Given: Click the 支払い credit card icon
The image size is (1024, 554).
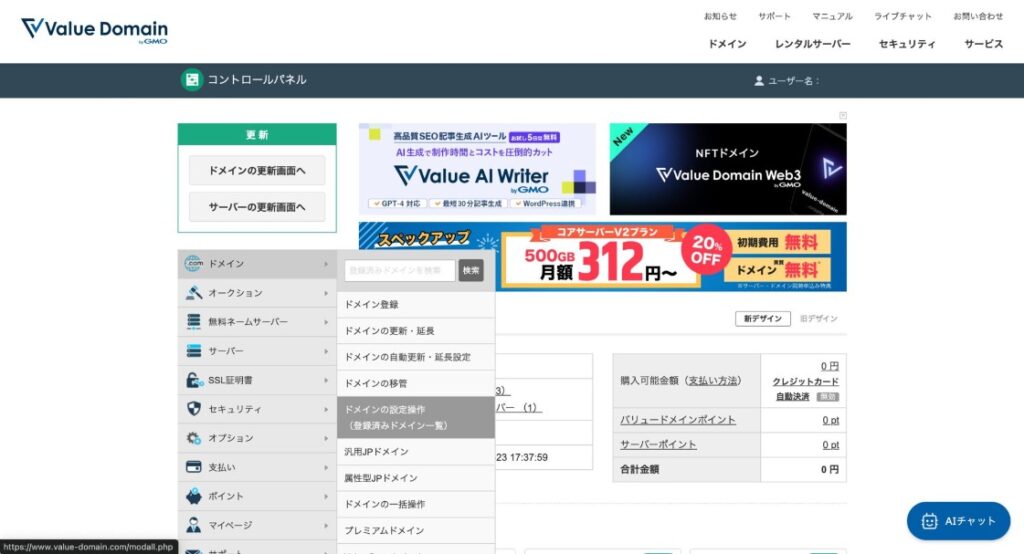Looking at the screenshot, I should (x=193, y=467).
